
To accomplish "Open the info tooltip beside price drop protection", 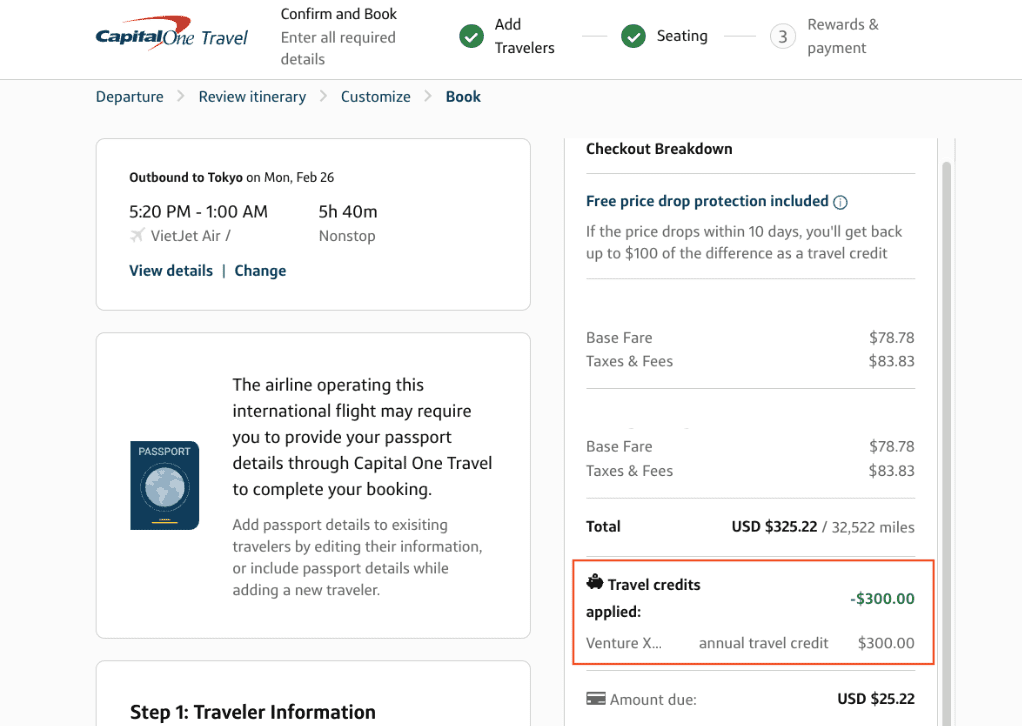I will click(839, 200).
